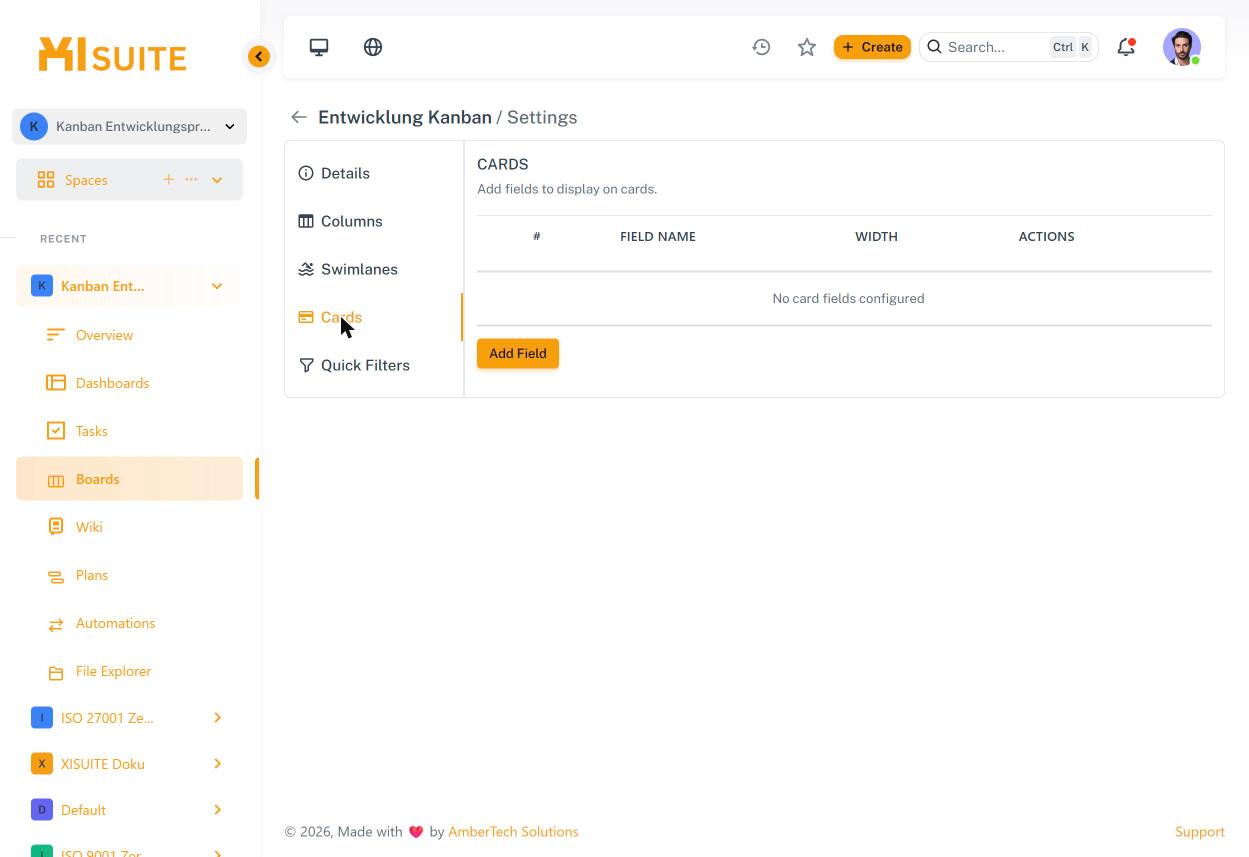Open the AmberTech Solutions link
1249x857 pixels.
click(x=513, y=831)
